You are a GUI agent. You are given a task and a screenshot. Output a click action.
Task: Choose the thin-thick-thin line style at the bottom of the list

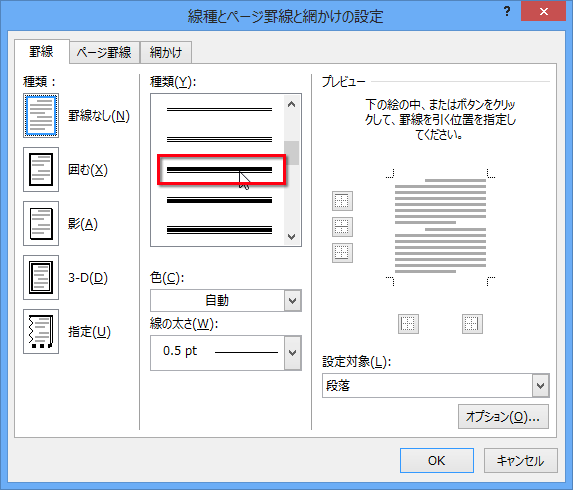219,230
